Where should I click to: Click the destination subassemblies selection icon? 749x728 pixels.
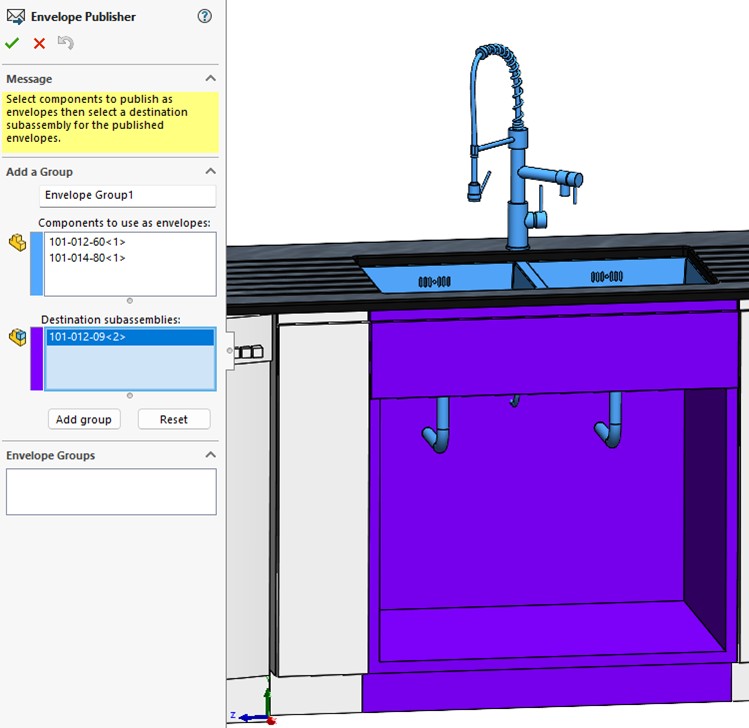point(16,338)
